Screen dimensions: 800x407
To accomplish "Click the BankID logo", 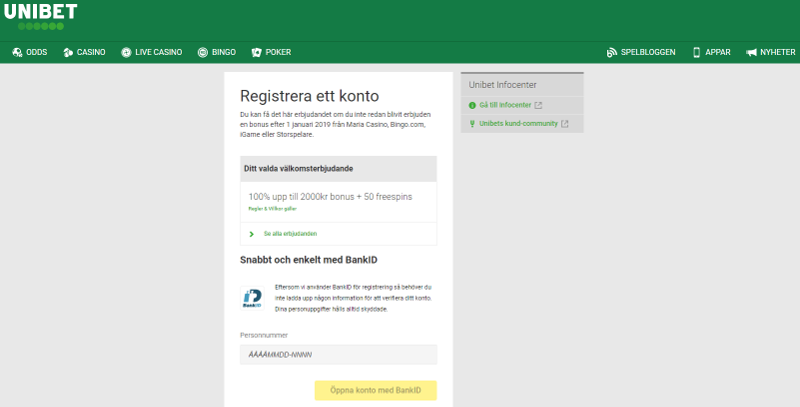I will pos(252,298).
